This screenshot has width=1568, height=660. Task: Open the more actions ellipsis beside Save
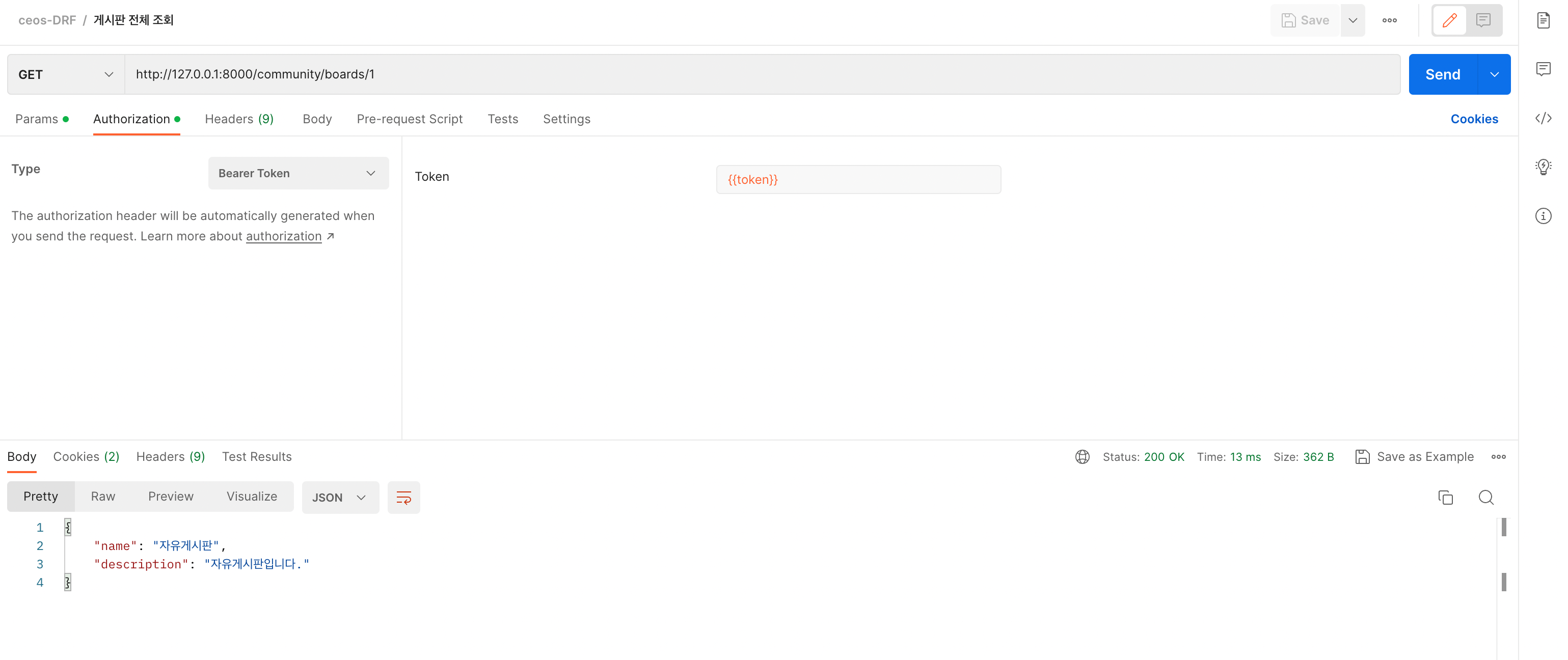tap(1390, 20)
